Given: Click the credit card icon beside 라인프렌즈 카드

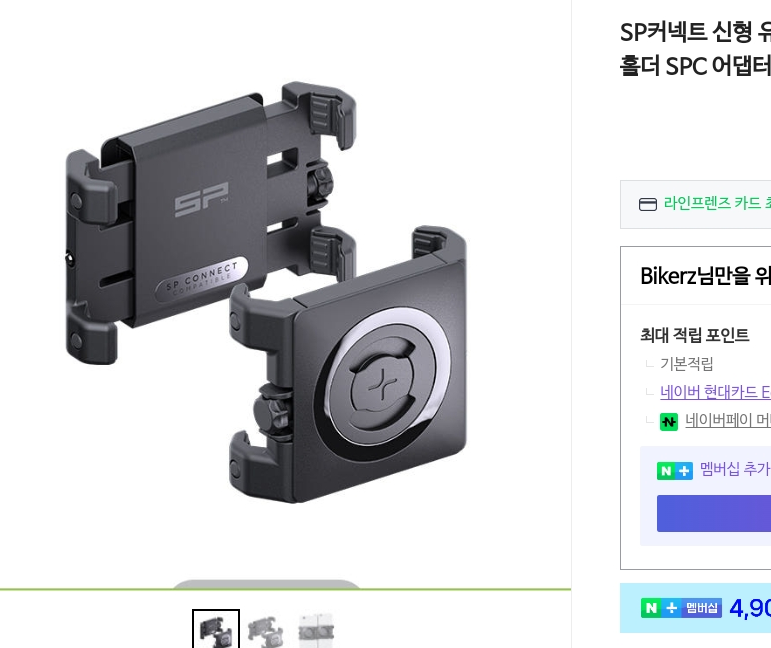Looking at the screenshot, I should click(x=648, y=204).
